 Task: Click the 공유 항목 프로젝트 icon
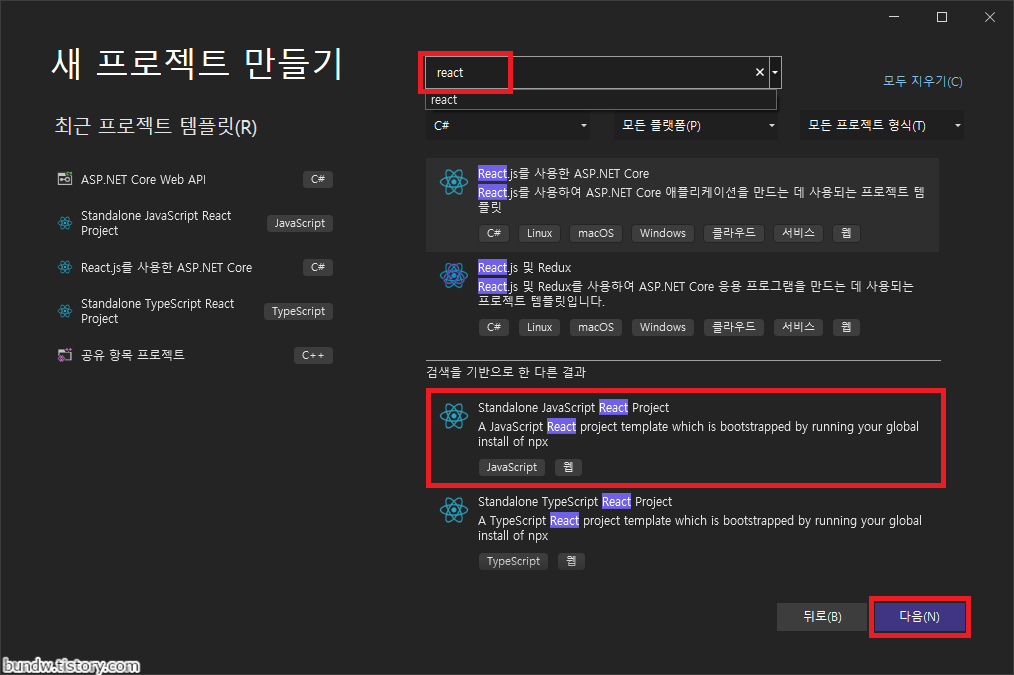pos(65,355)
